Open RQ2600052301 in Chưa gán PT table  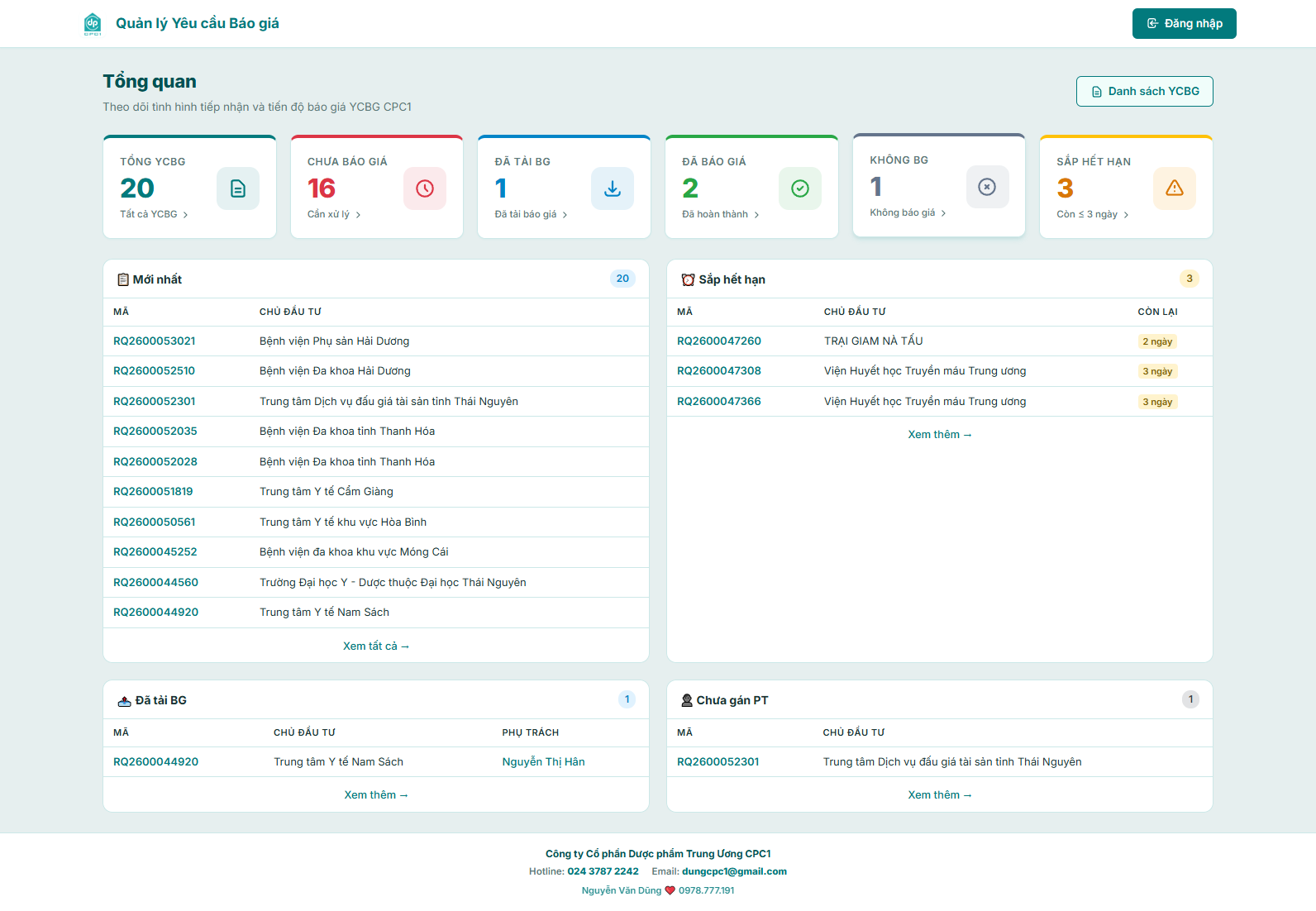pyautogui.click(x=718, y=761)
